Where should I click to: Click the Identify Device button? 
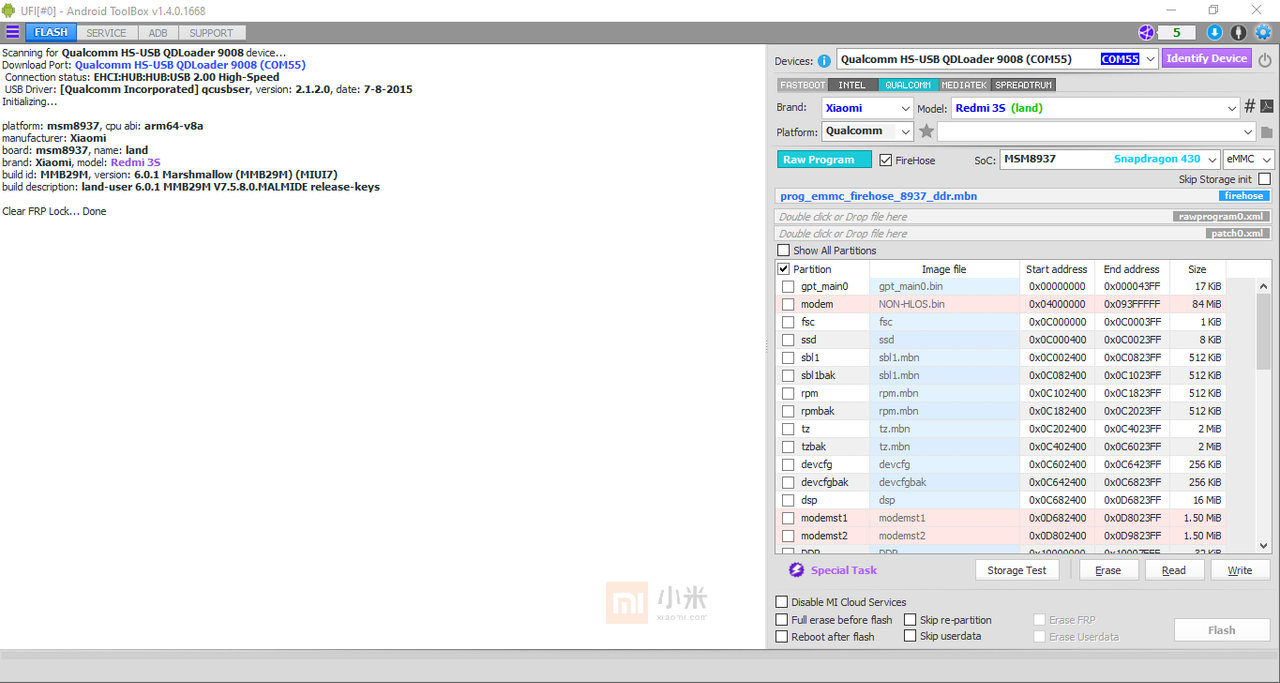point(1207,59)
